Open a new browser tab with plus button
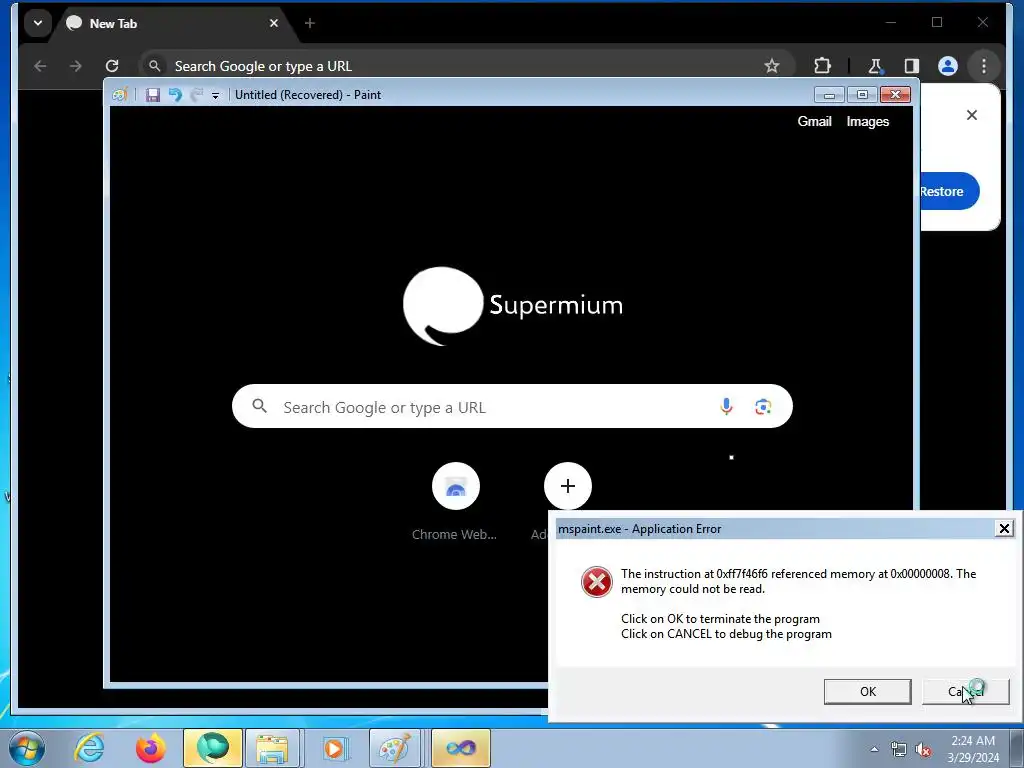This screenshot has width=1024, height=768. point(310,24)
